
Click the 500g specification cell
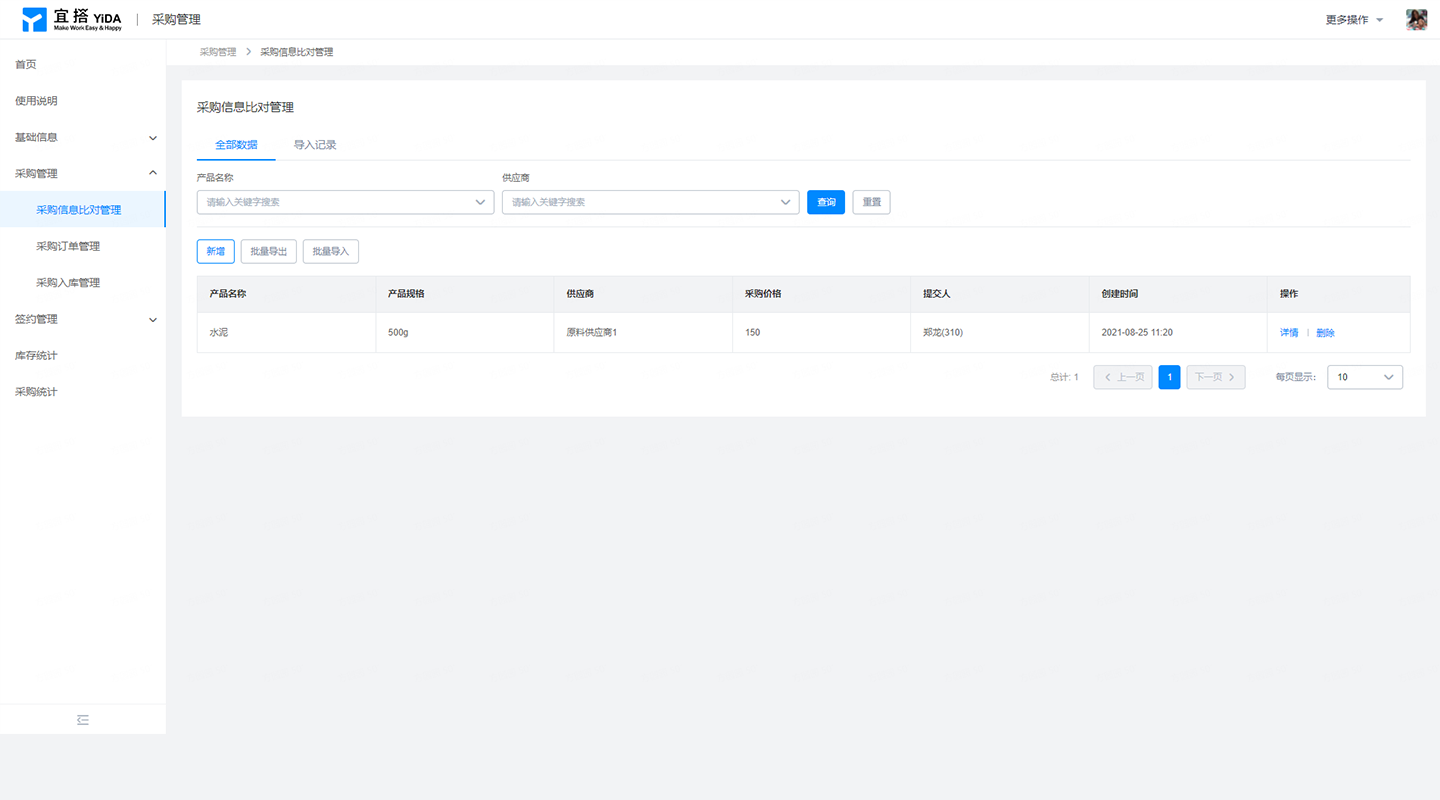click(x=465, y=333)
